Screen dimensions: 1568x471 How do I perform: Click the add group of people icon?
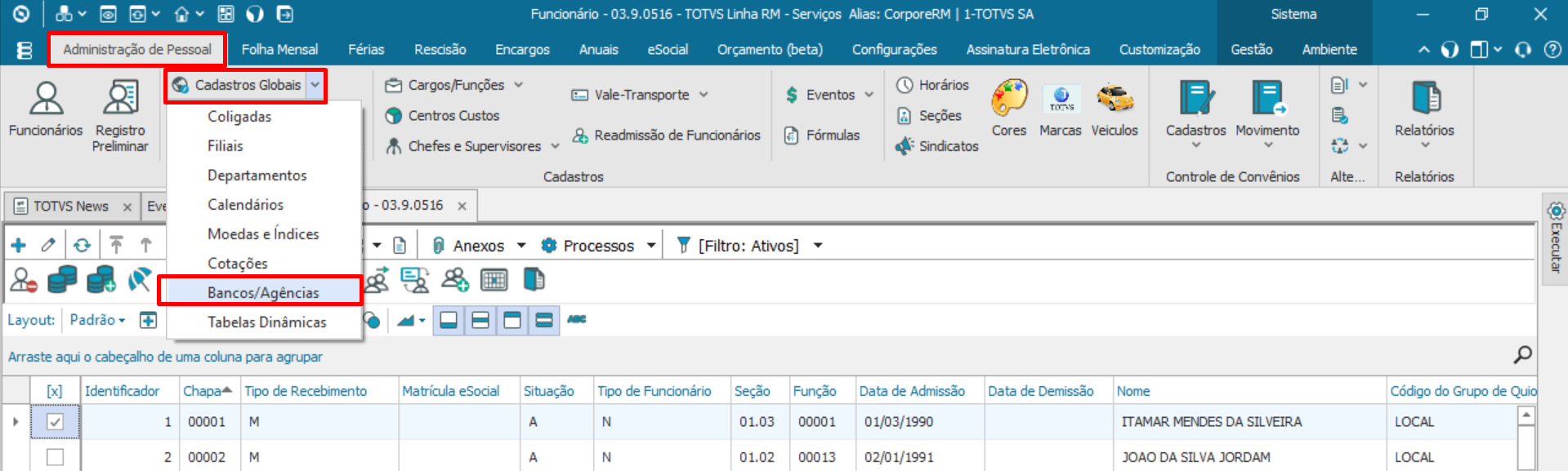(454, 280)
